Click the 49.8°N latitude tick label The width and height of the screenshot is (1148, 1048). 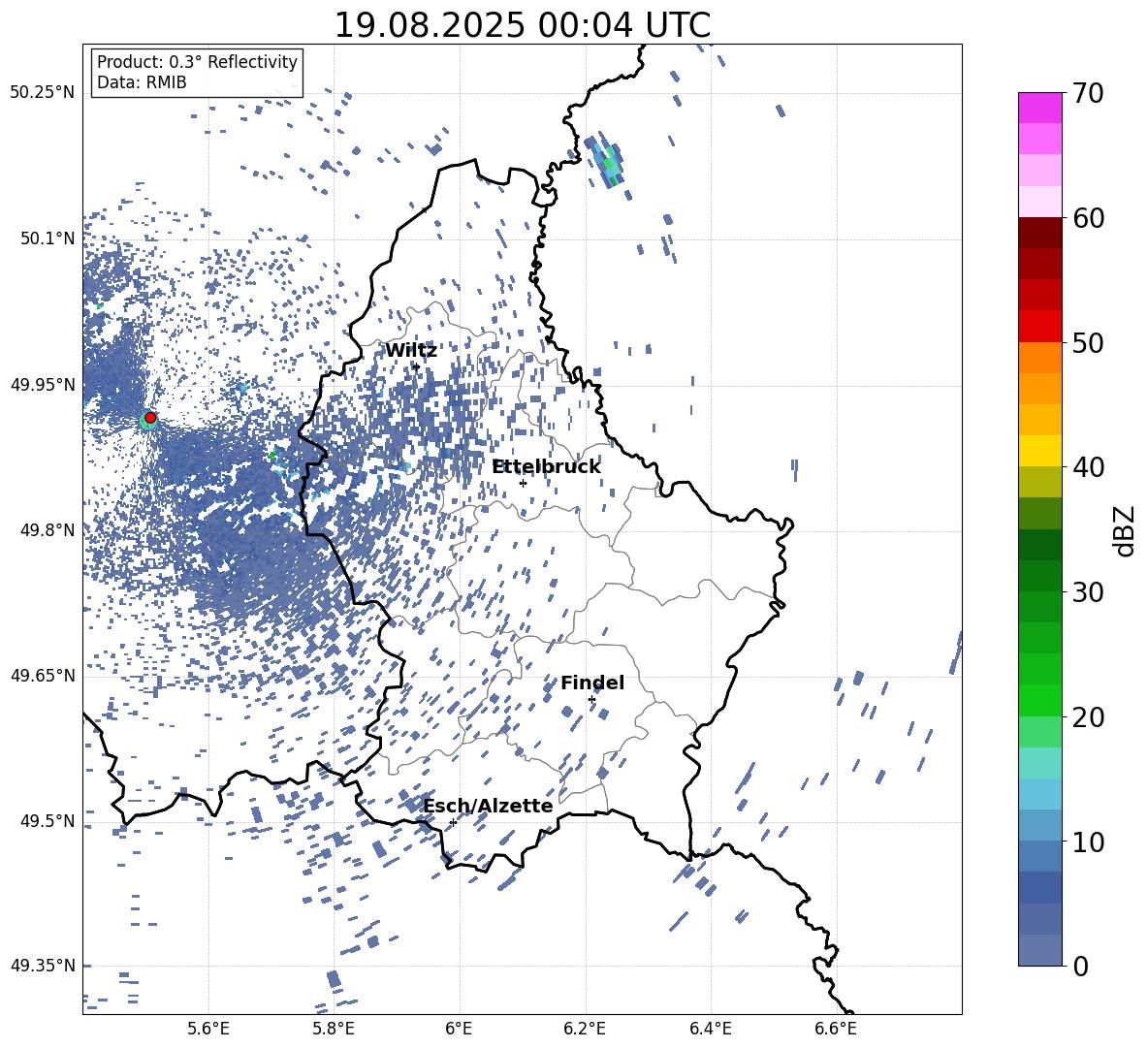tap(48, 530)
